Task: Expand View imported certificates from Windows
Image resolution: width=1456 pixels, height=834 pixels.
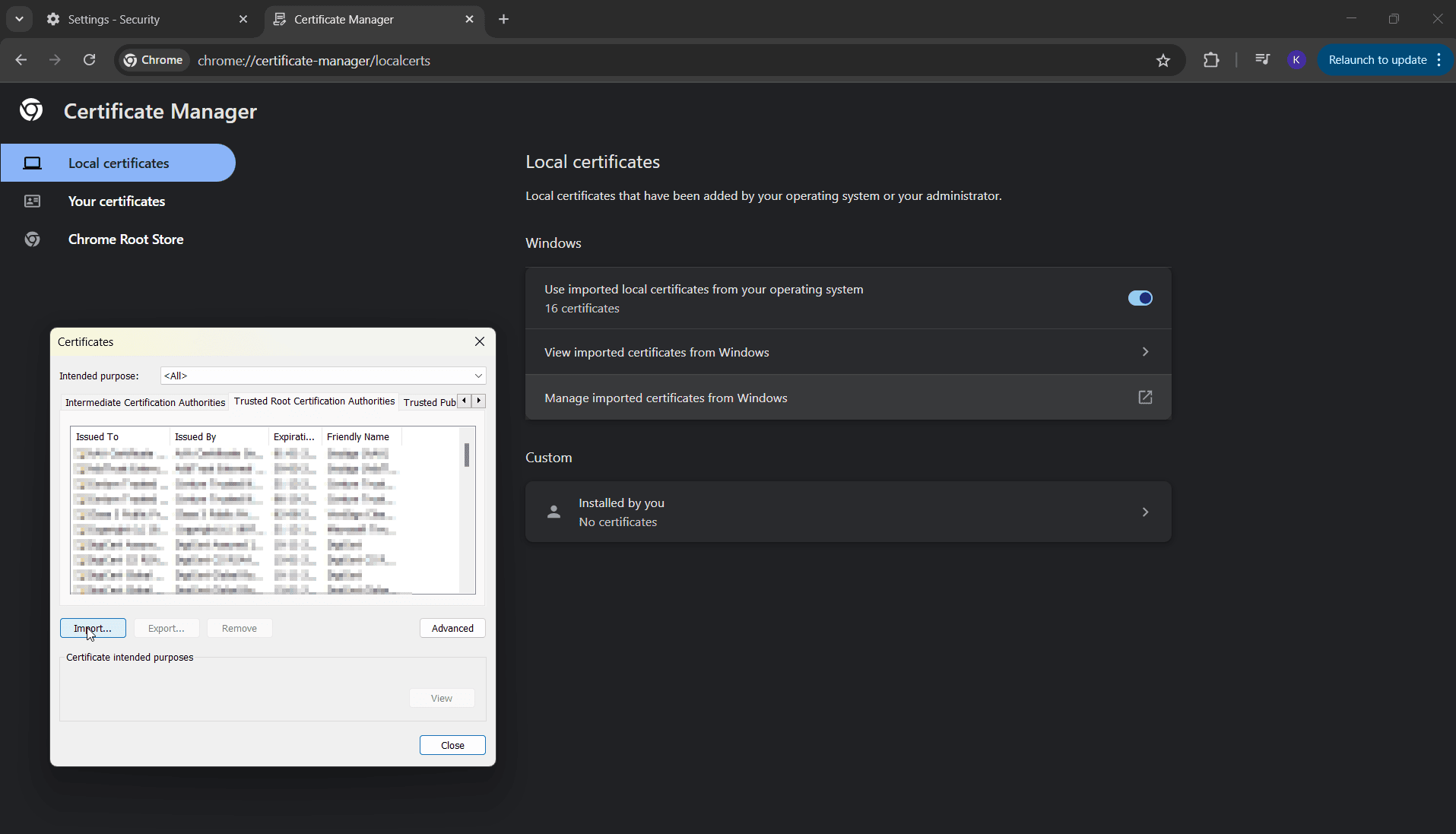Action: pos(848,352)
